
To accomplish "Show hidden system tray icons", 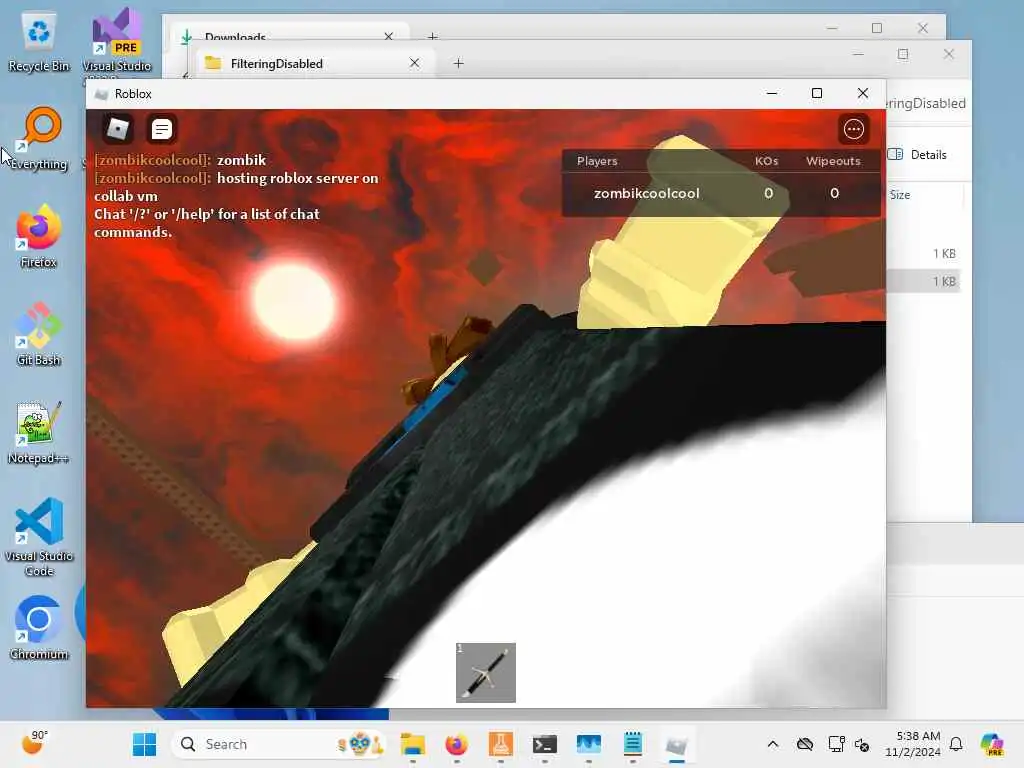I will coord(773,744).
